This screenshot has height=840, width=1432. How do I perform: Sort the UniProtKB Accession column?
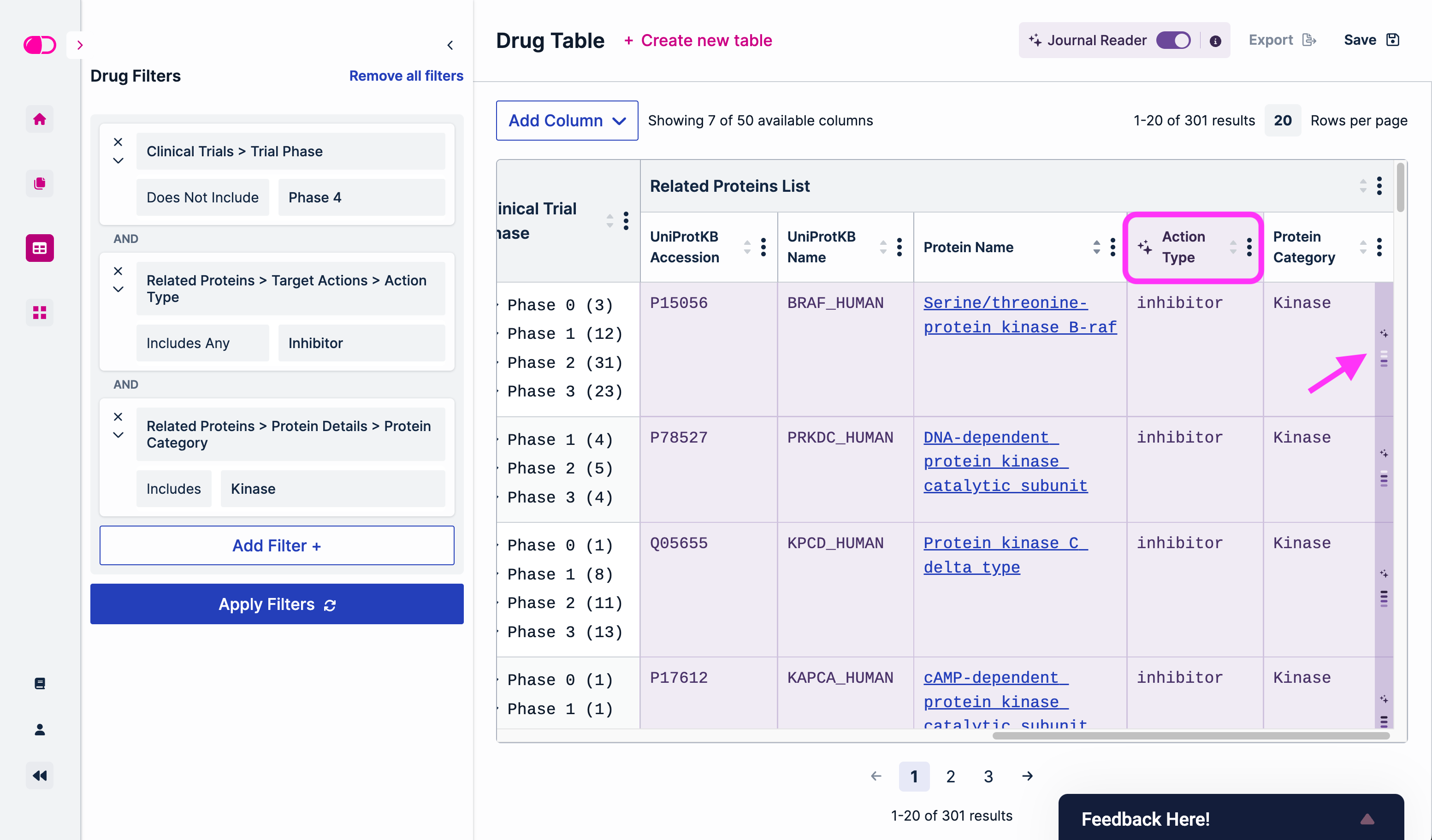point(747,247)
